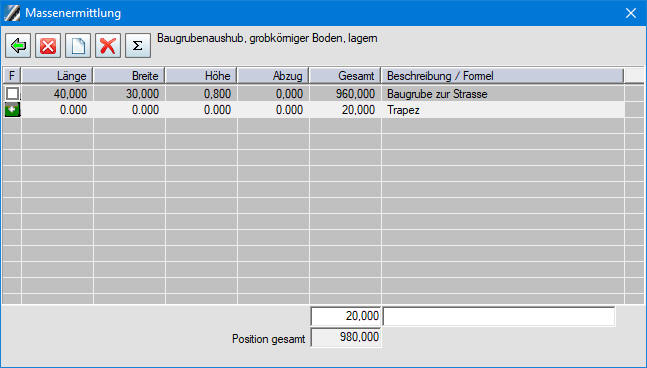
Task: Click the Massenermittlung title bar app icon
Action: 12,13
